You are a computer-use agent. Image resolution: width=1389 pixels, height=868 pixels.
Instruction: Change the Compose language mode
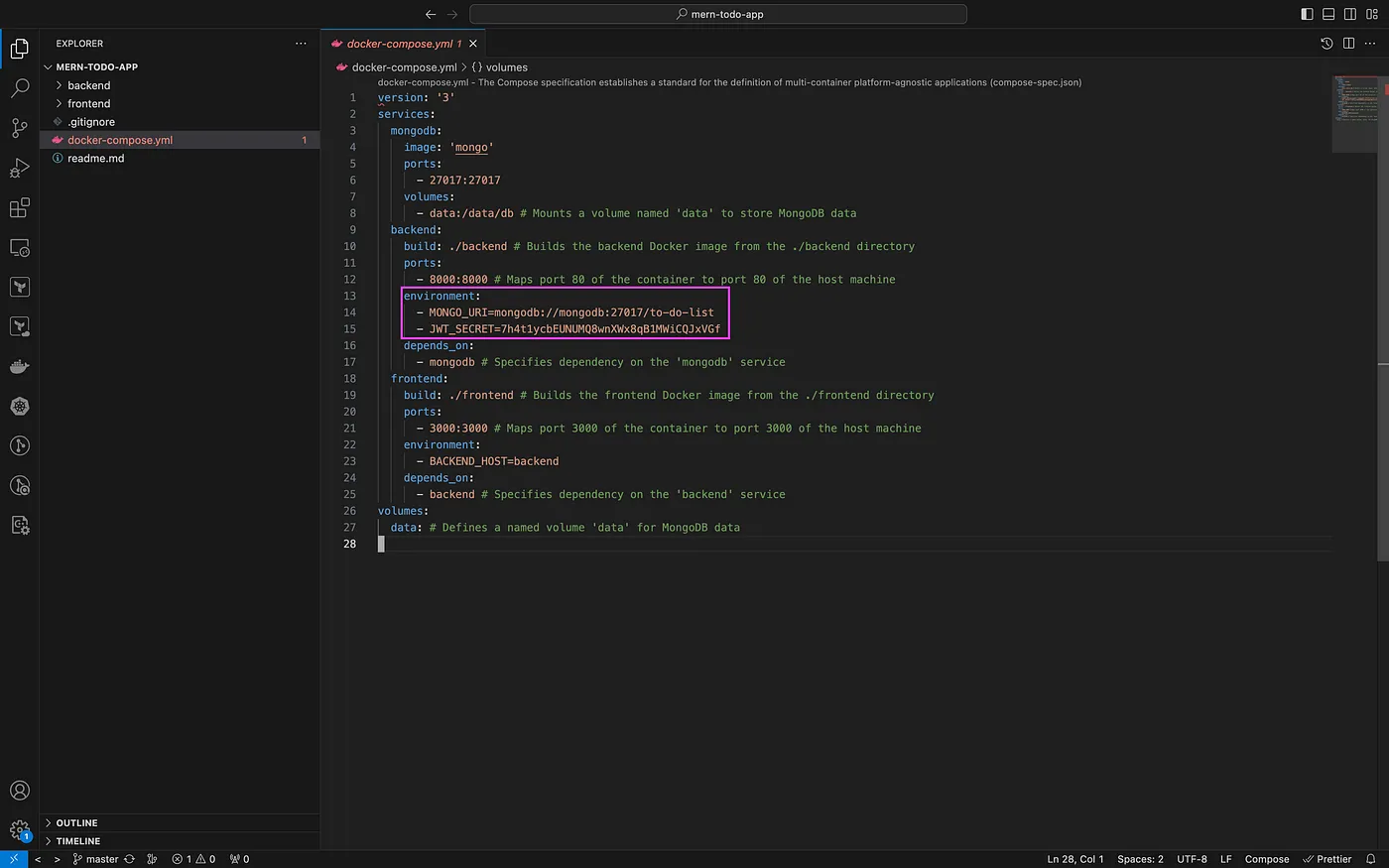(1267, 859)
